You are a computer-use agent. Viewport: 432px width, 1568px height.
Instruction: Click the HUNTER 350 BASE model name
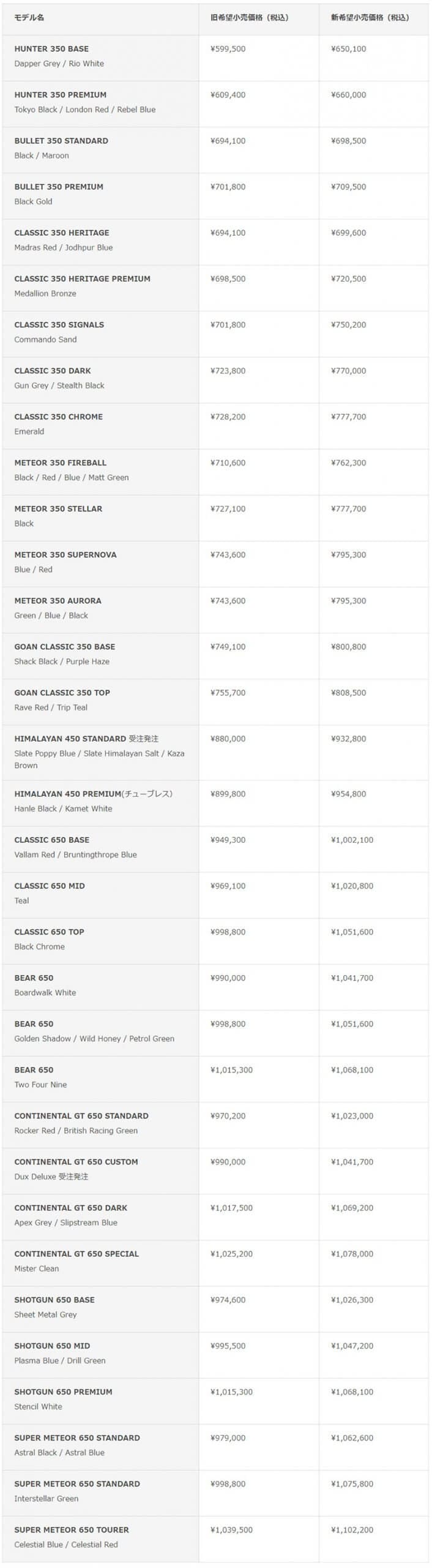click(x=51, y=49)
